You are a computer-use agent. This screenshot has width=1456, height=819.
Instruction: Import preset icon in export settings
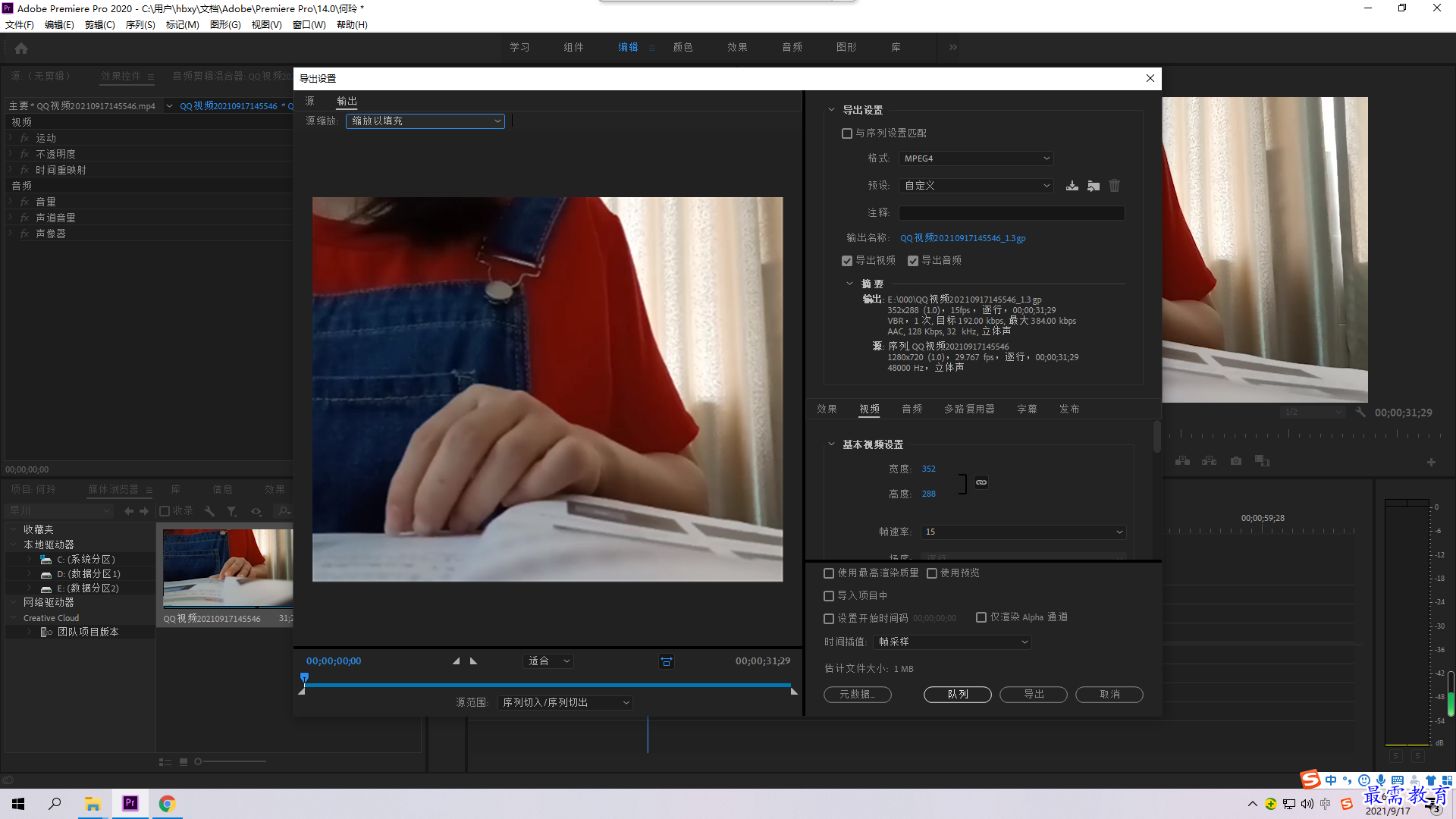click(1094, 186)
